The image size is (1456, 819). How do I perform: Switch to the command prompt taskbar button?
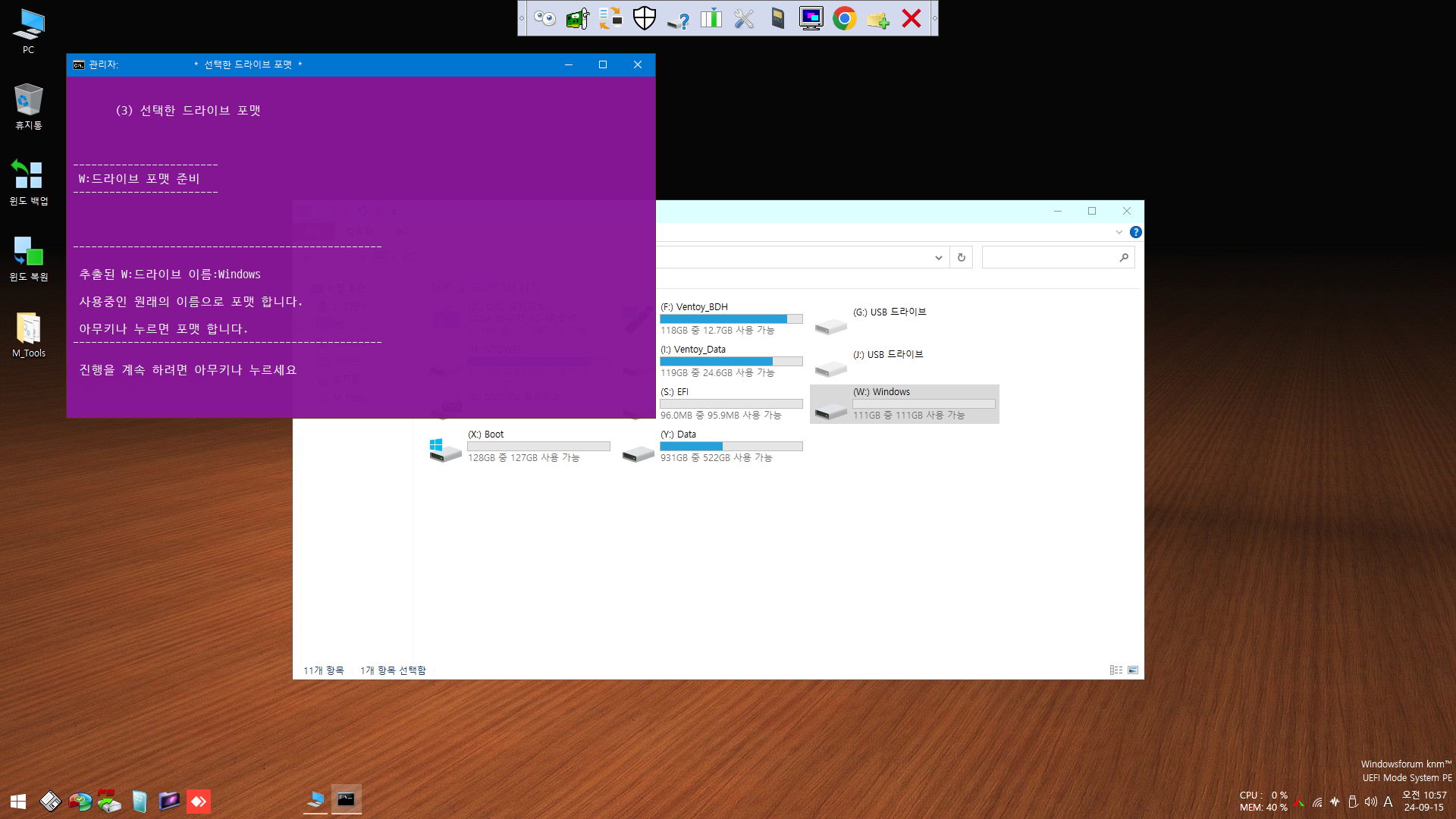pos(347,800)
